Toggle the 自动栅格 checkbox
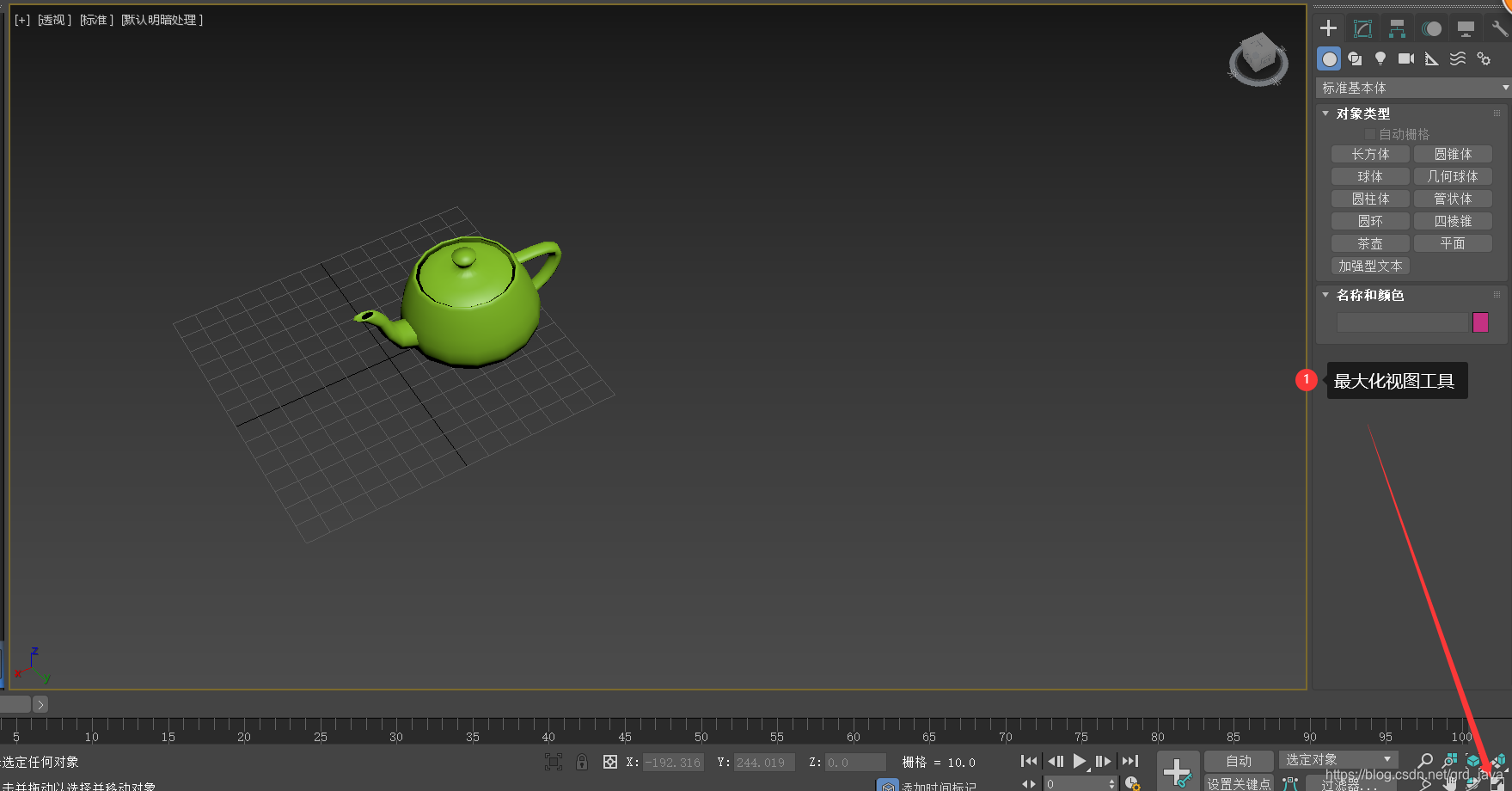1512x791 pixels. coord(1370,134)
